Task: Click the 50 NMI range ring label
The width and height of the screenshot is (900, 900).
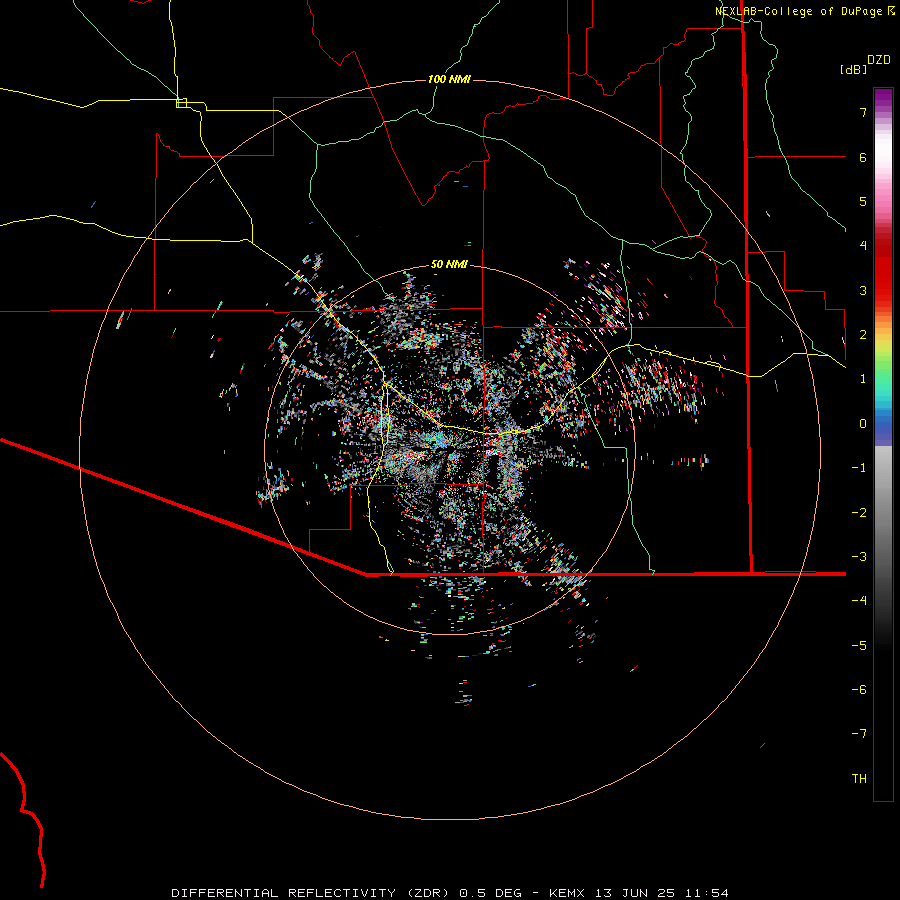Action: coord(449,264)
